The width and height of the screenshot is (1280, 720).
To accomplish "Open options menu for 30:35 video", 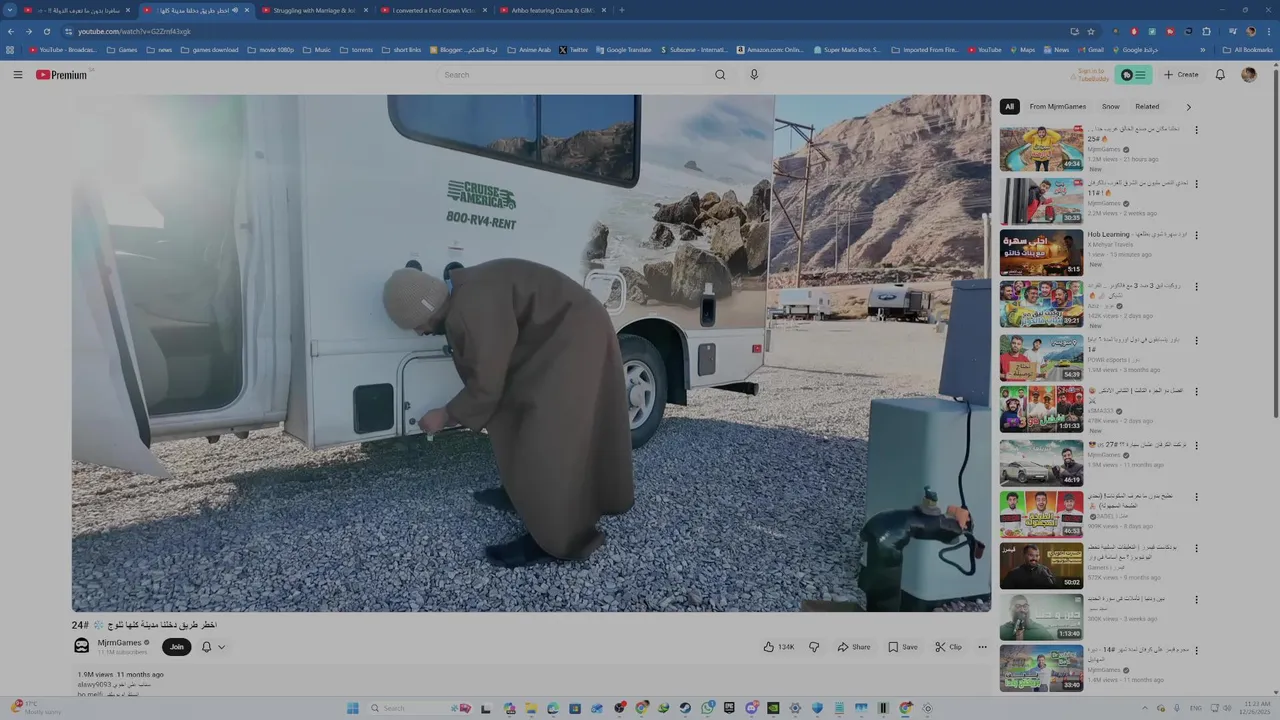I will click(x=1196, y=184).
